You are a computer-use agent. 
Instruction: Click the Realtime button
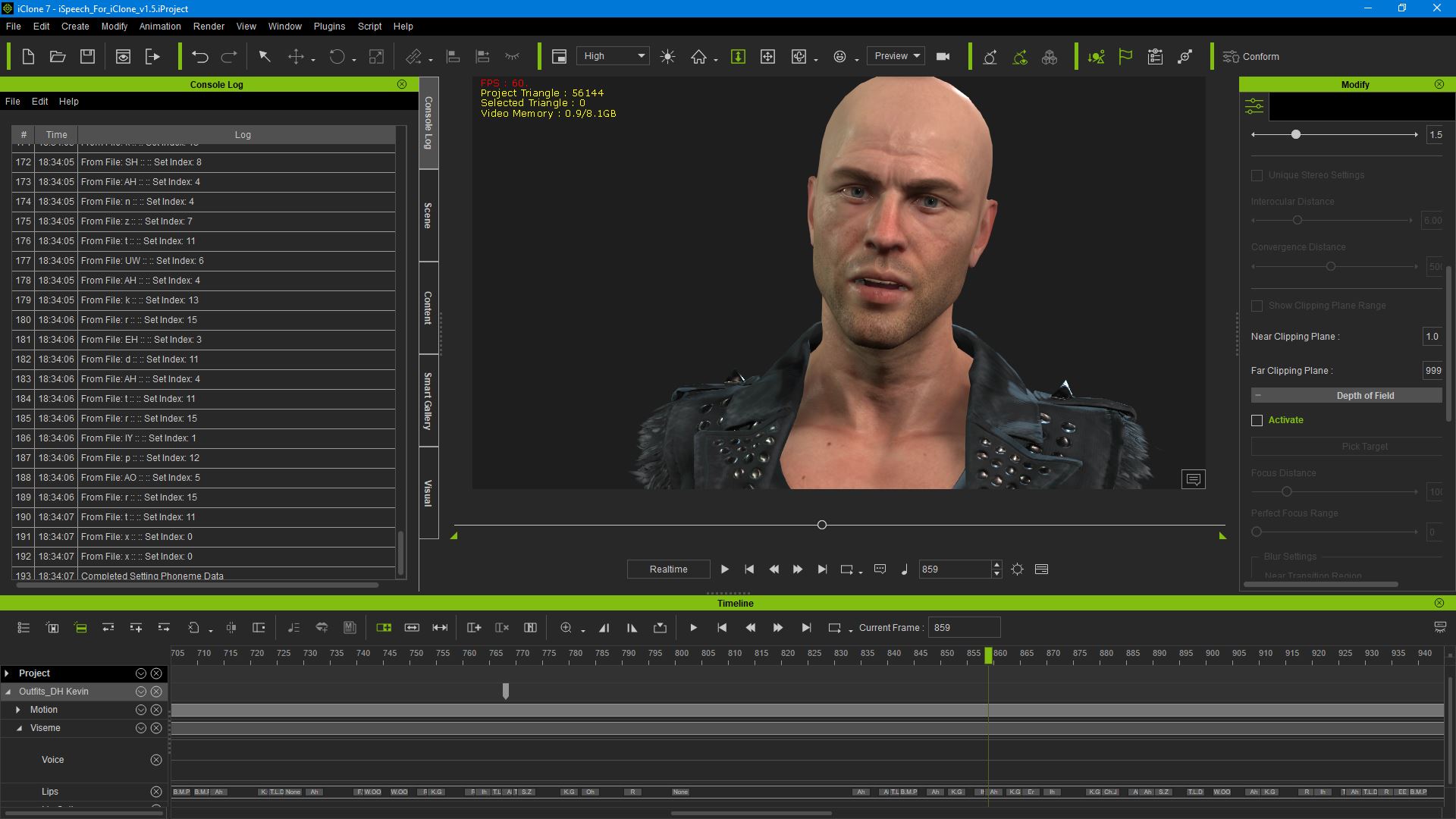668,570
